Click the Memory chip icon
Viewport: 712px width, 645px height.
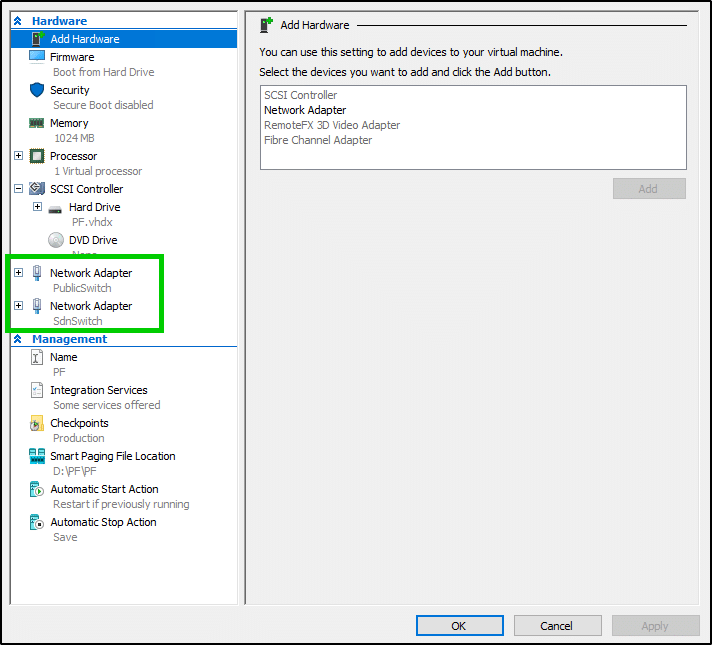tap(36, 124)
